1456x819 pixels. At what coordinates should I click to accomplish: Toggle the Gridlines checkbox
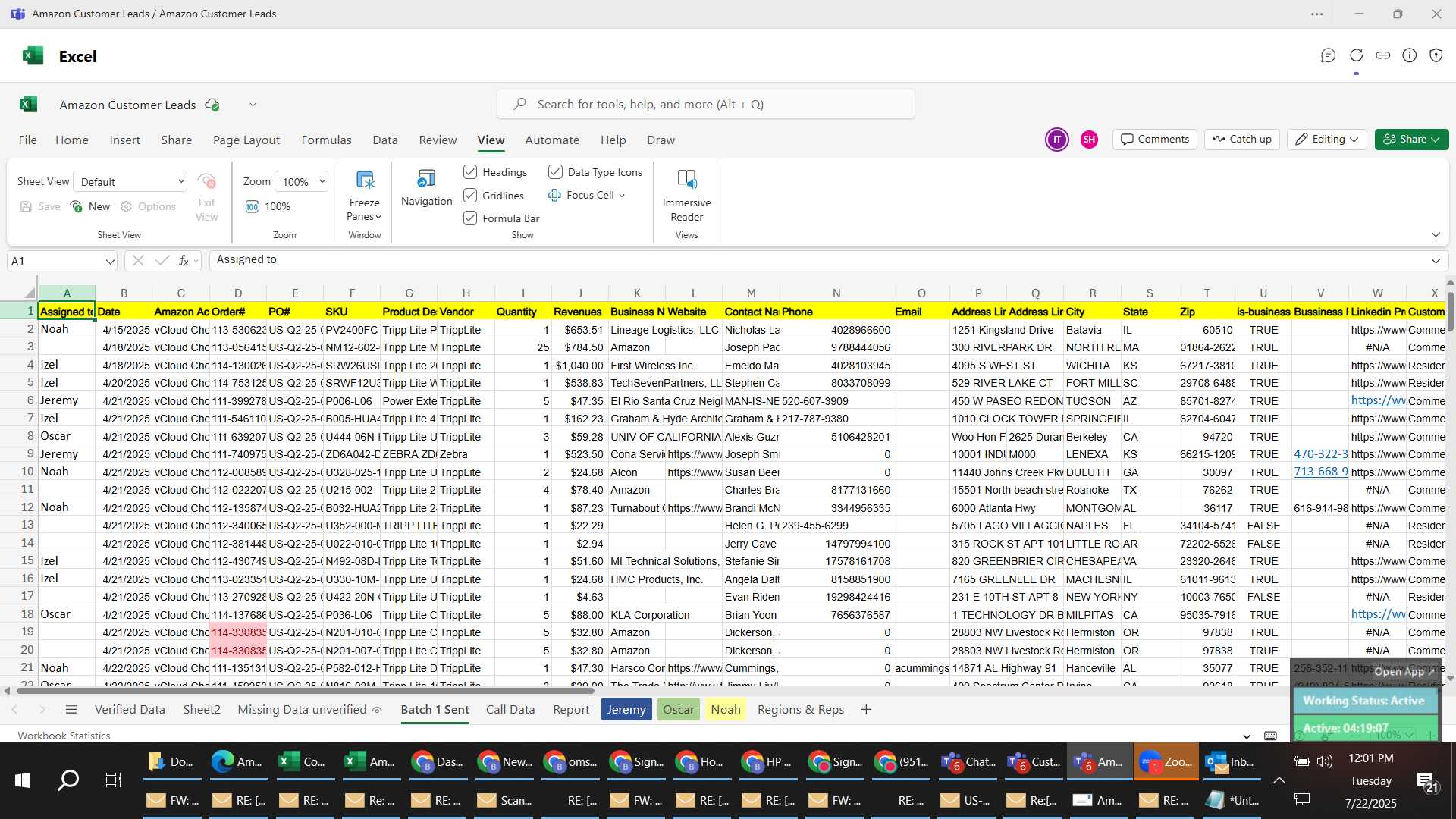pos(470,196)
